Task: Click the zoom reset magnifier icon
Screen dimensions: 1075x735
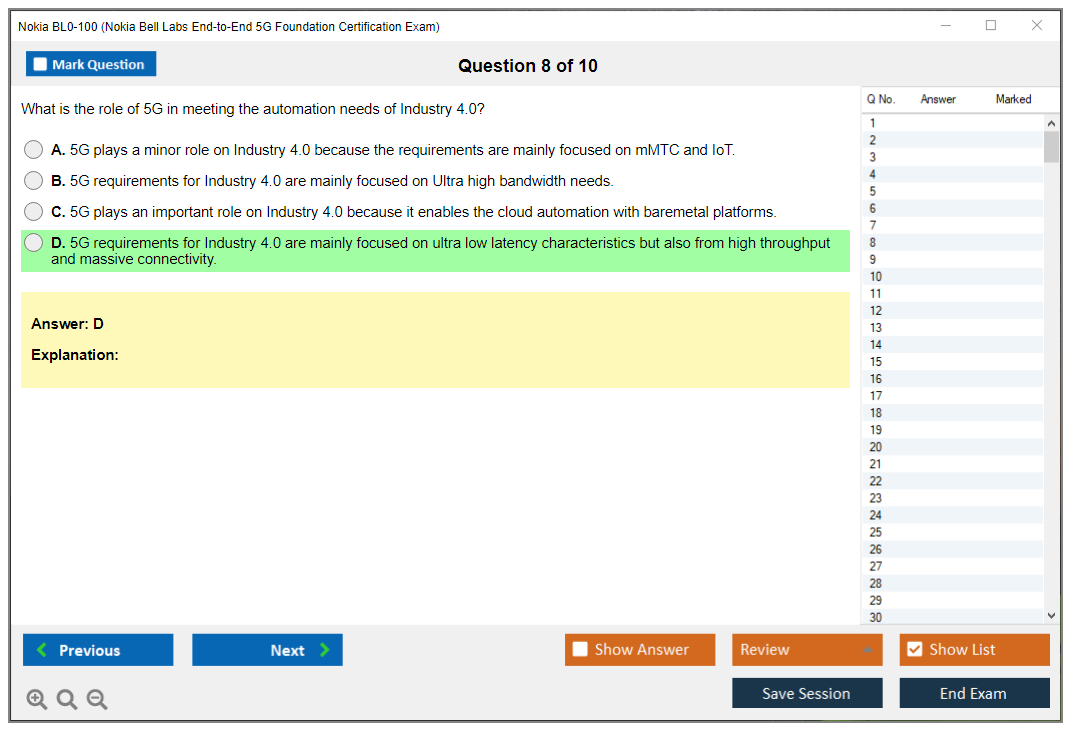Action: click(x=67, y=700)
